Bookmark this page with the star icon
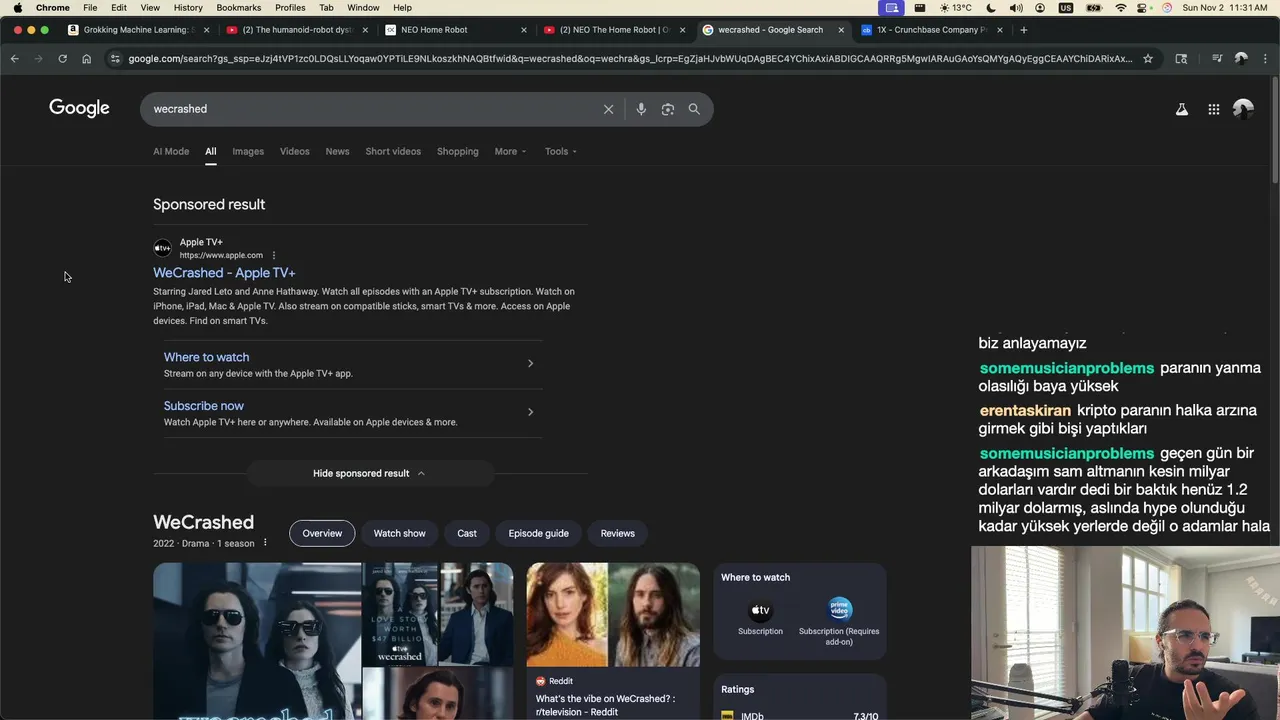The height and width of the screenshot is (720, 1280). pyautogui.click(x=1148, y=59)
